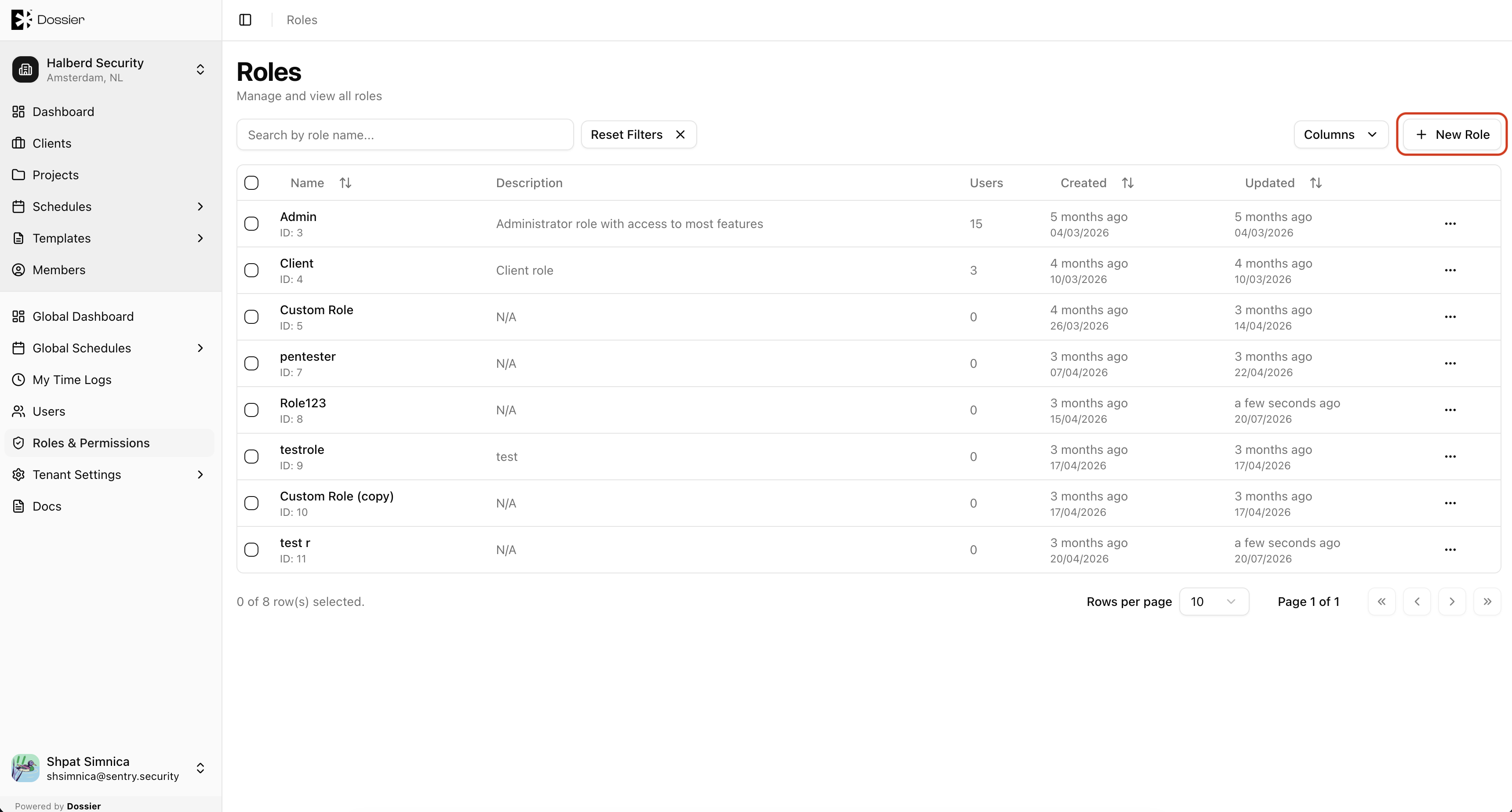Expand the Schedules menu

coord(110,207)
